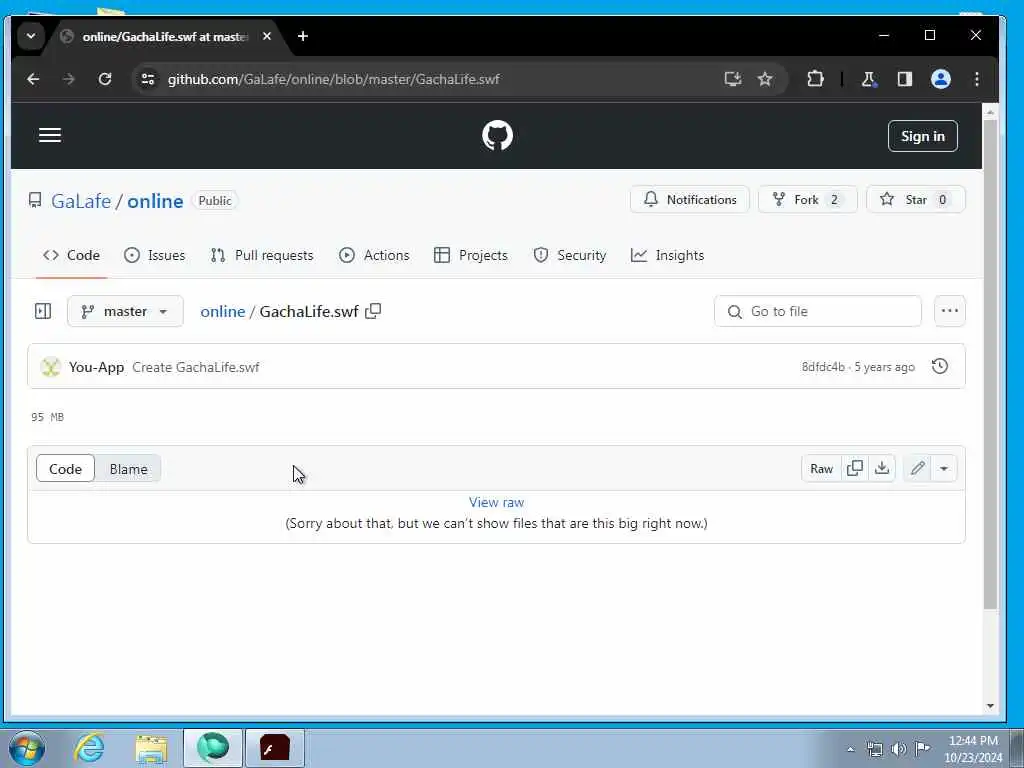Select the Code view toggle
The height and width of the screenshot is (768, 1024).
[x=65, y=469]
